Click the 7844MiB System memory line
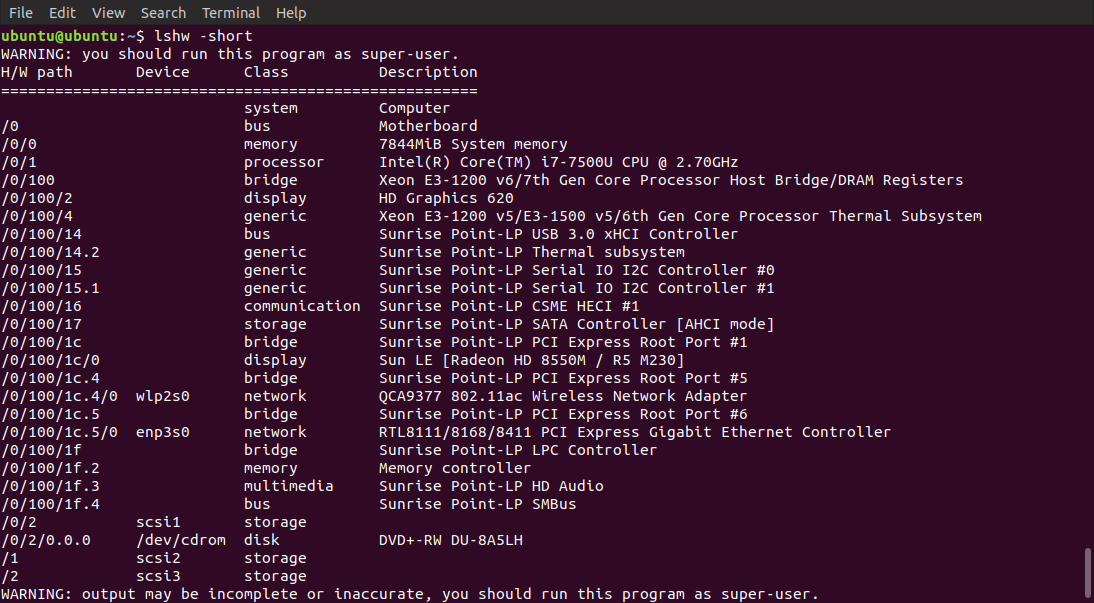Screen dimensions: 1094x603 click(472, 143)
